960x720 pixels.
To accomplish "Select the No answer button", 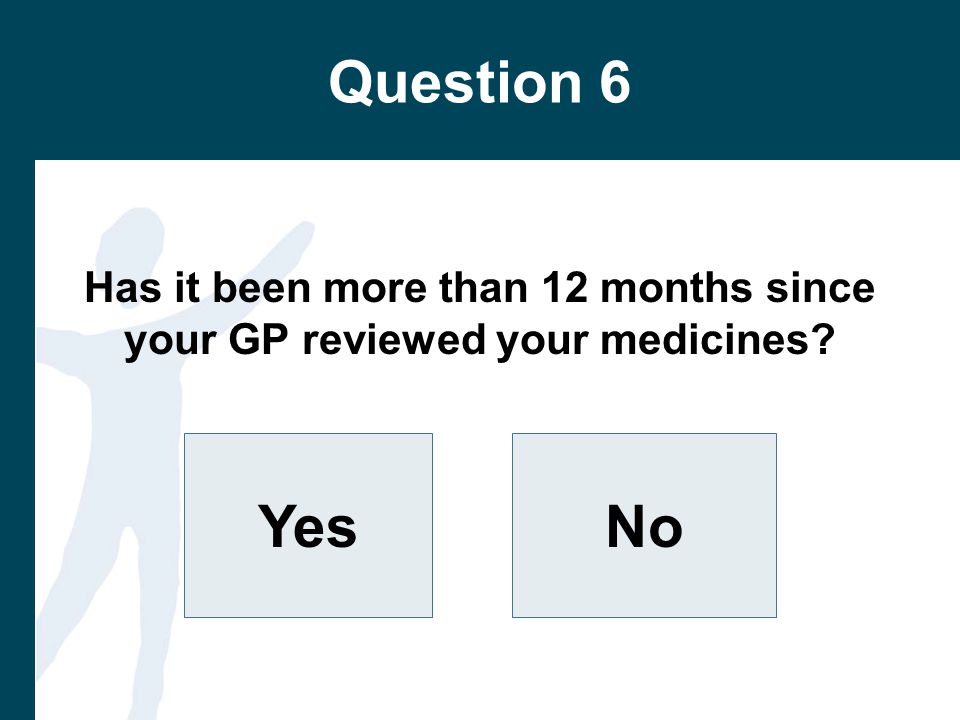I will pyautogui.click(x=644, y=525).
